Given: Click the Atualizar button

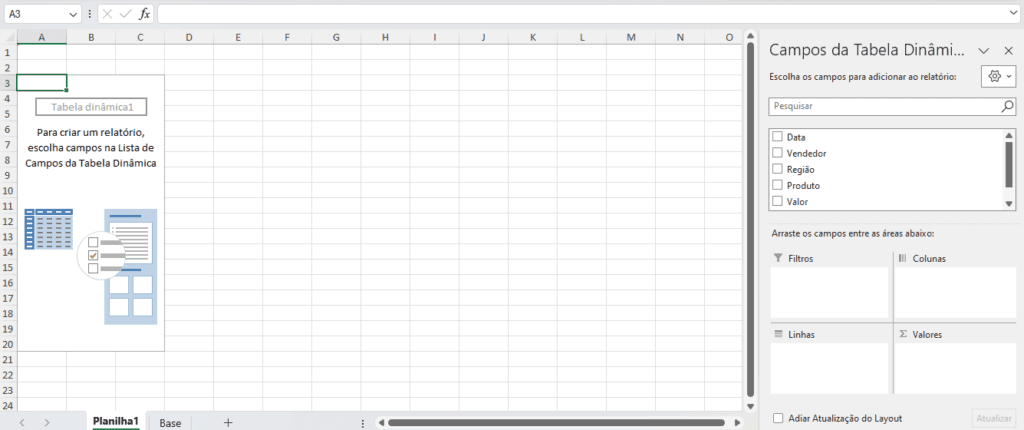Looking at the screenshot, I should tap(994, 418).
